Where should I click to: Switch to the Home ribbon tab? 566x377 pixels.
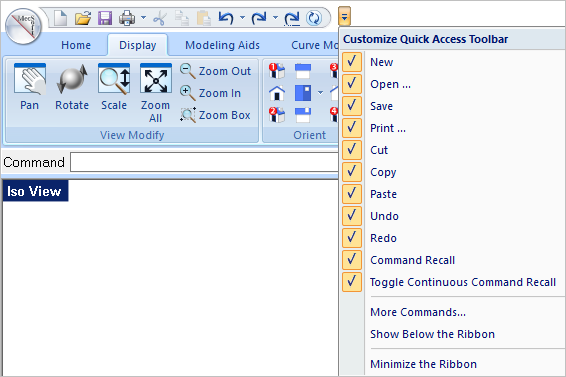[x=76, y=45]
